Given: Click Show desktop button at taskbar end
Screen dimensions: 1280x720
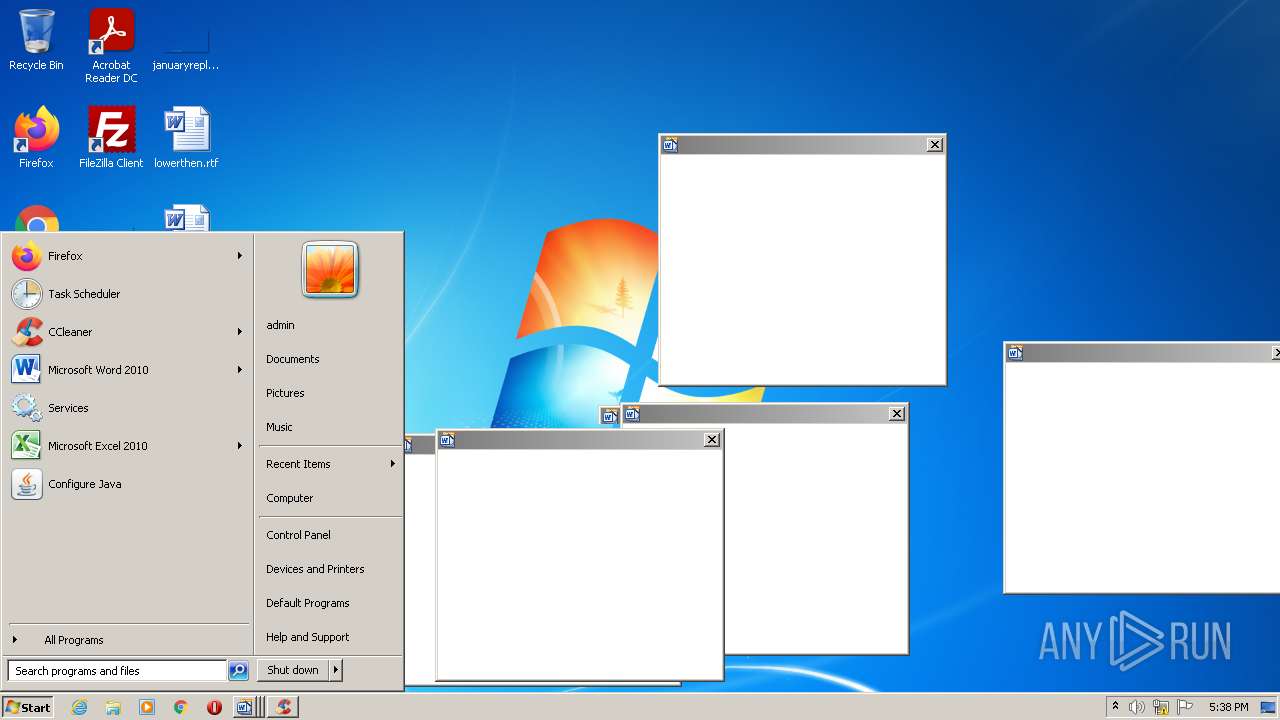Looking at the screenshot, I should click(x=1269, y=707).
